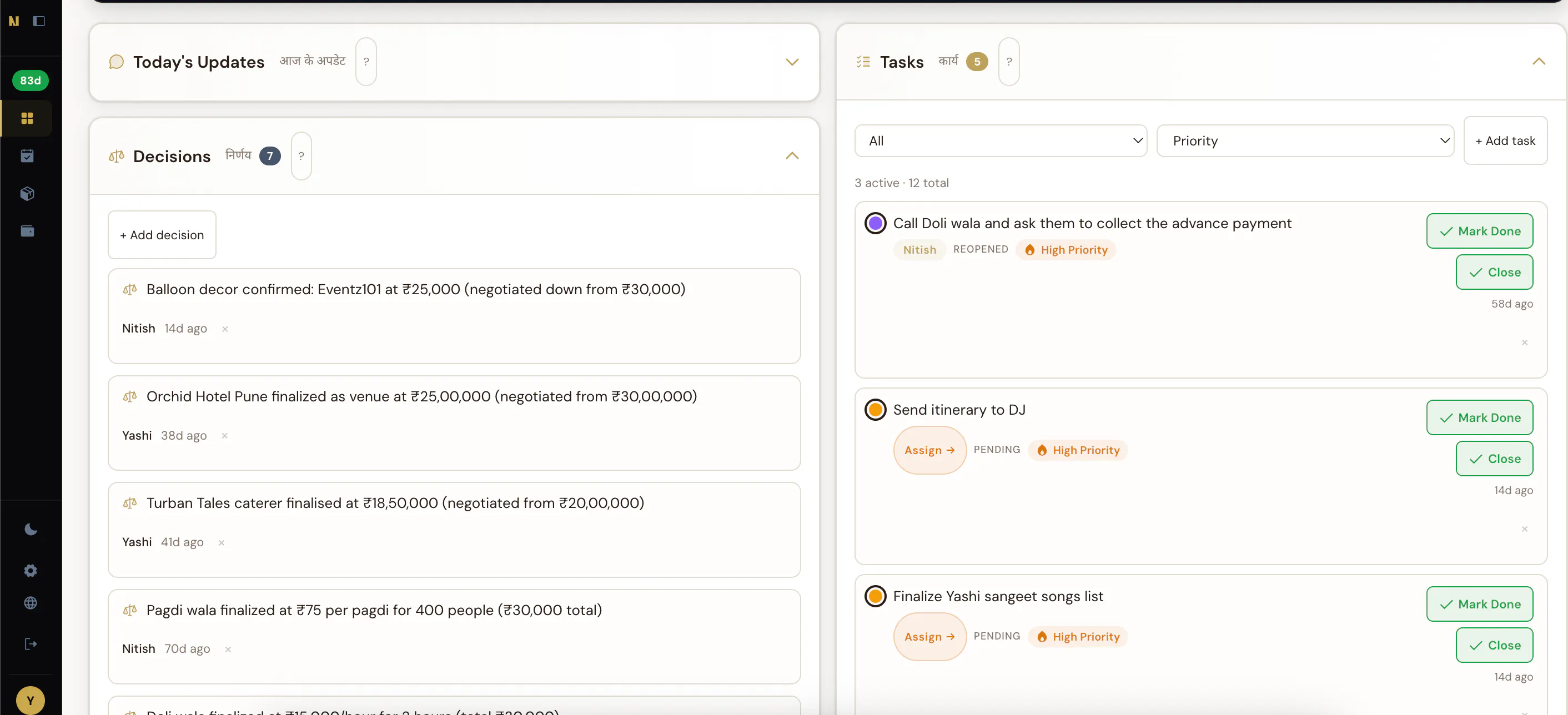
Task: Toggle the sidebar panel icon
Action: [39, 21]
